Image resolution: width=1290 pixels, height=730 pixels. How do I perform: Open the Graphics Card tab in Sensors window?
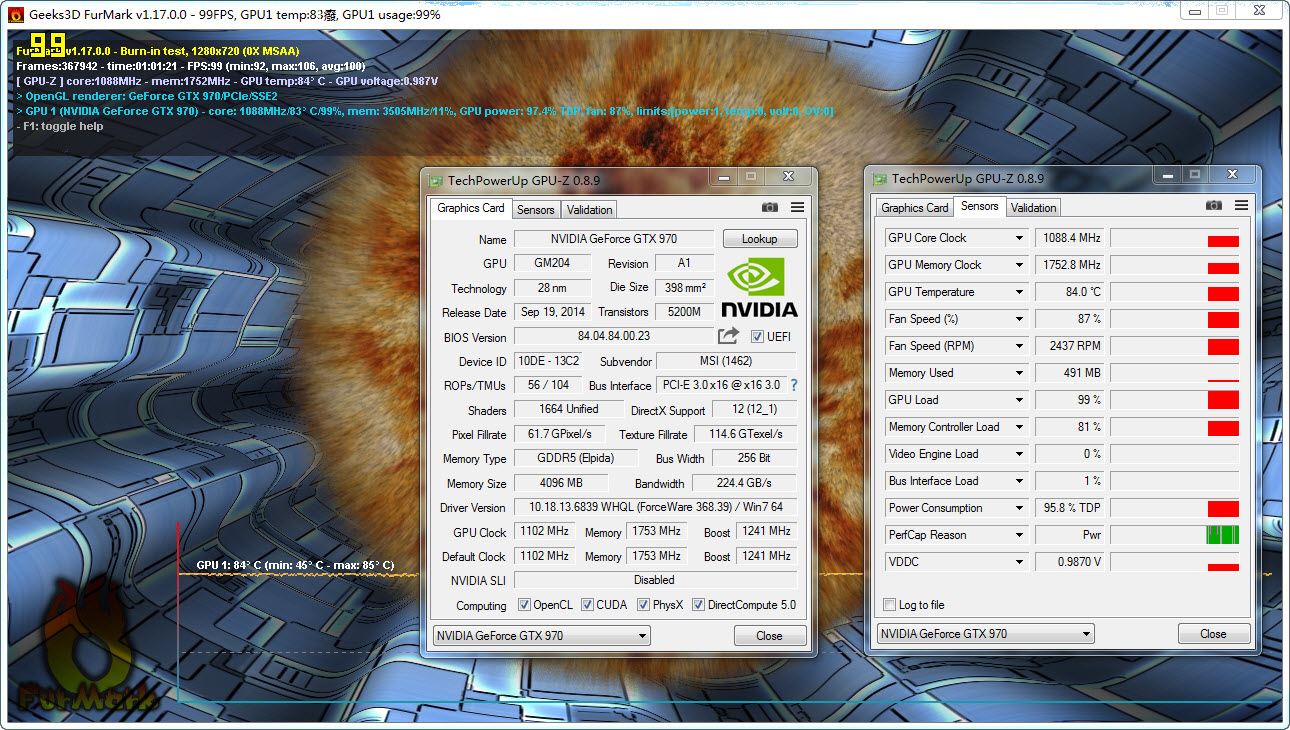tap(914, 208)
